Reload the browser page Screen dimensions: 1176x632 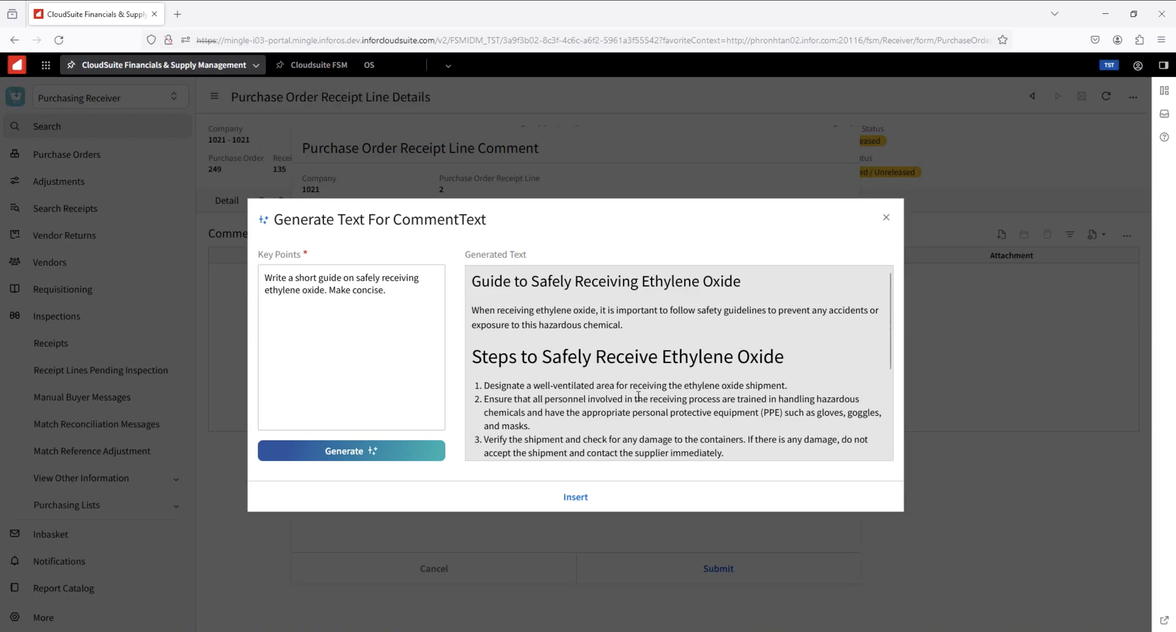click(58, 40)
